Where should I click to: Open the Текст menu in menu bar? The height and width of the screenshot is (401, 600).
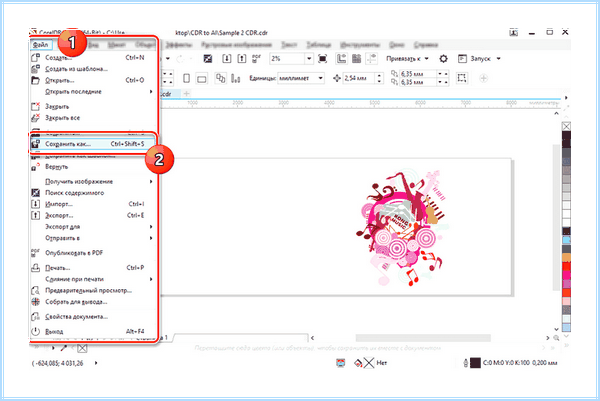(x=289, y=45)
